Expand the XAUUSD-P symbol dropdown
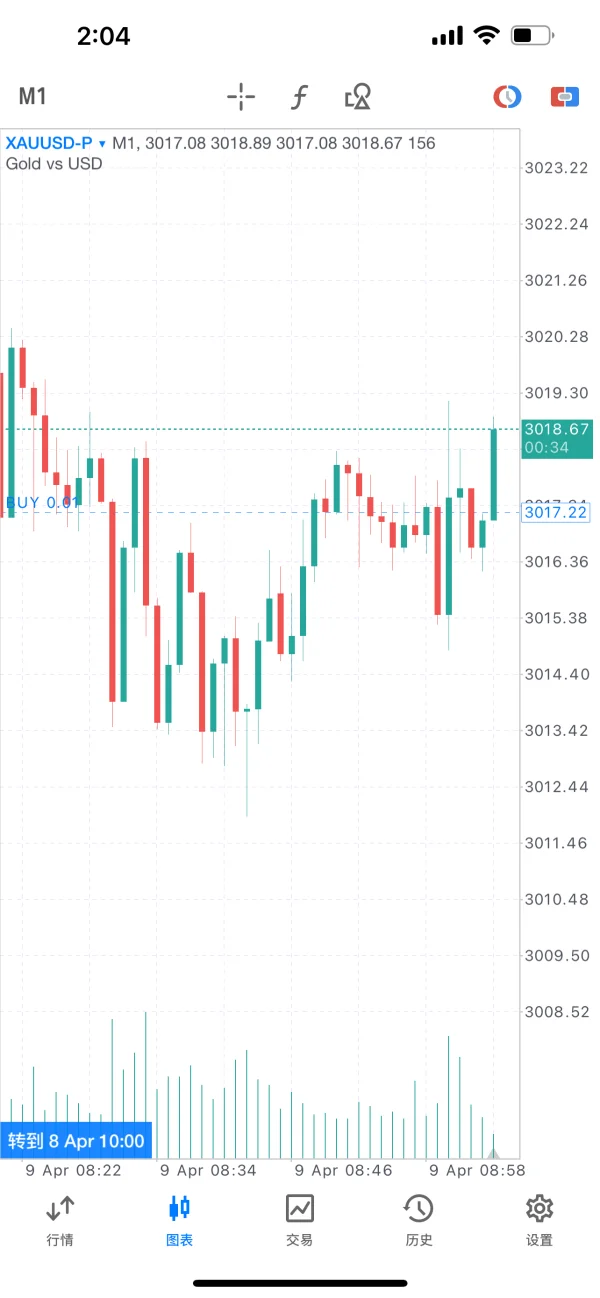The height and width of the screenshot is (1298, 600). click(49, 143)
